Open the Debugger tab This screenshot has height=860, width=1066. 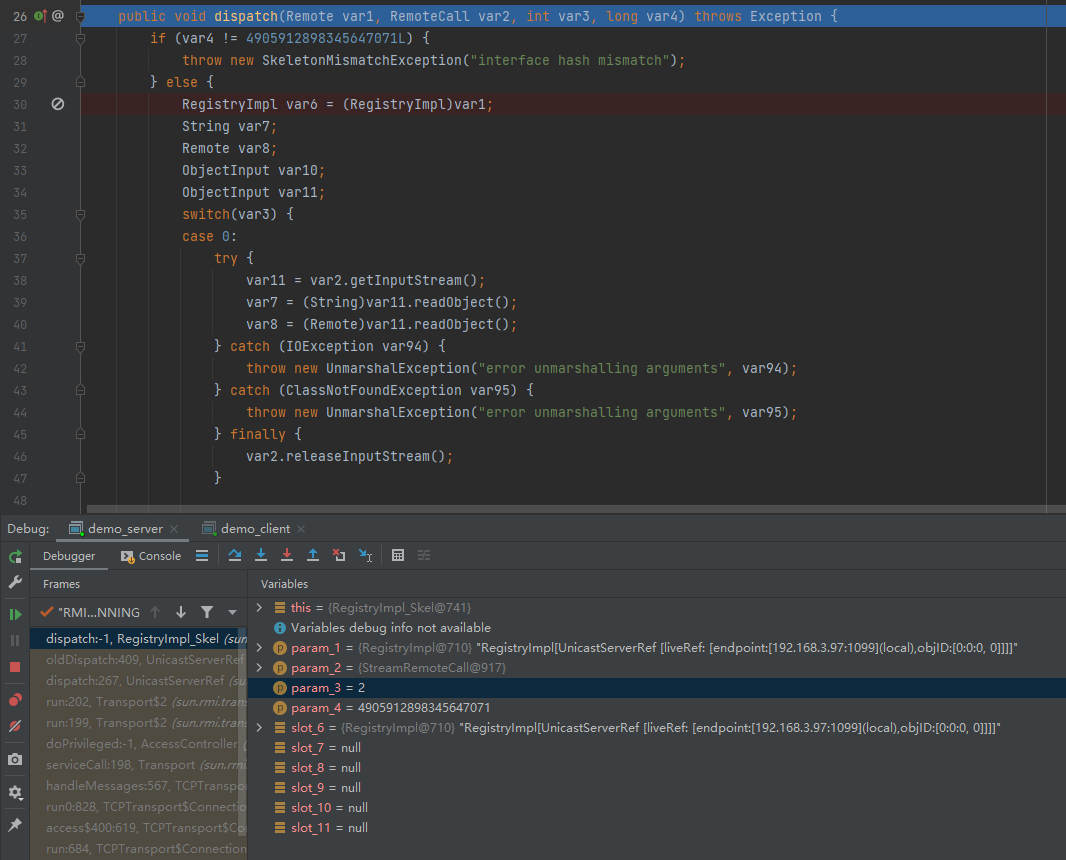point(69,555)
